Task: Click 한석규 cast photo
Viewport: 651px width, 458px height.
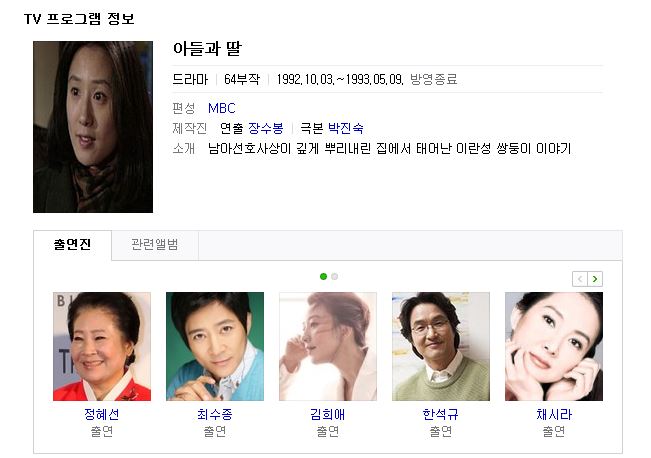Action: pyautogui.click(x=441, y=347)
